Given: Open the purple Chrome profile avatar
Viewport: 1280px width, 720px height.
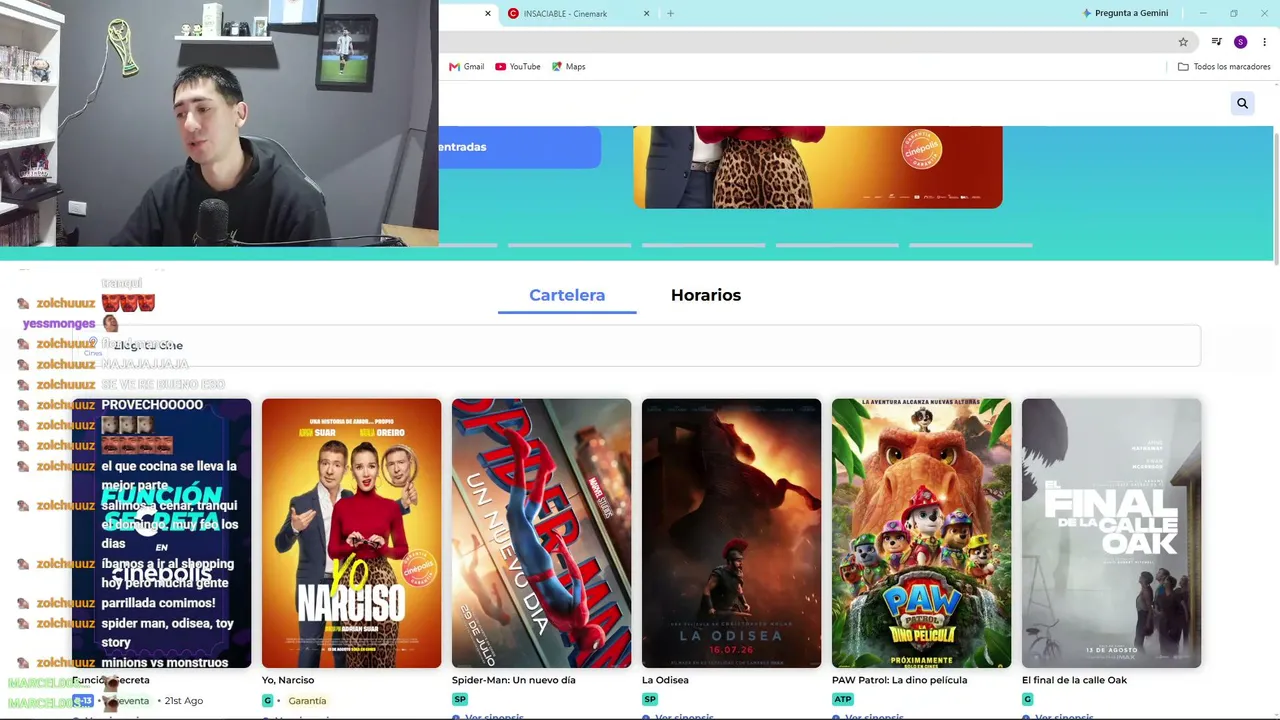Looking at the screenshot, I should (1240, 42).
